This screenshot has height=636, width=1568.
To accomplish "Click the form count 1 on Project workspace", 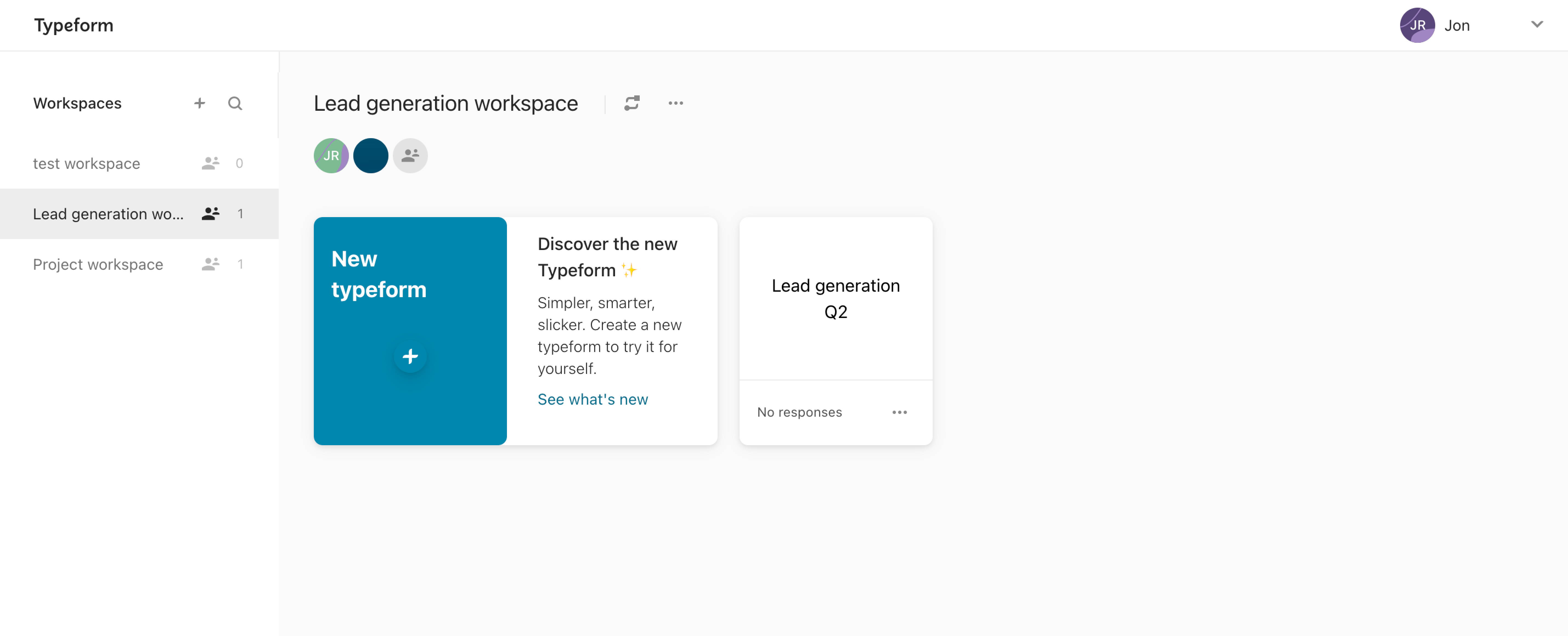I will (x=240, y=264).
